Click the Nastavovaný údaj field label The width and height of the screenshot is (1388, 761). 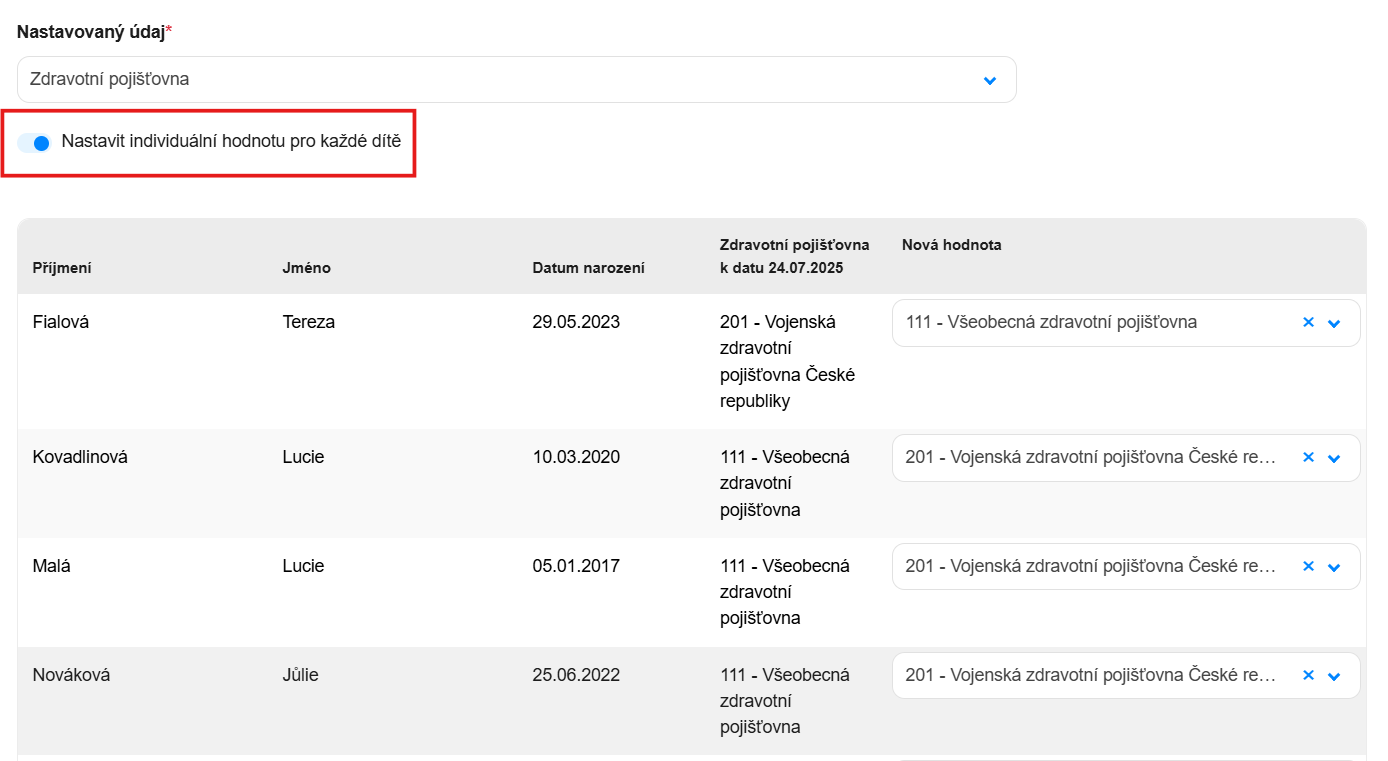(94, 31)
